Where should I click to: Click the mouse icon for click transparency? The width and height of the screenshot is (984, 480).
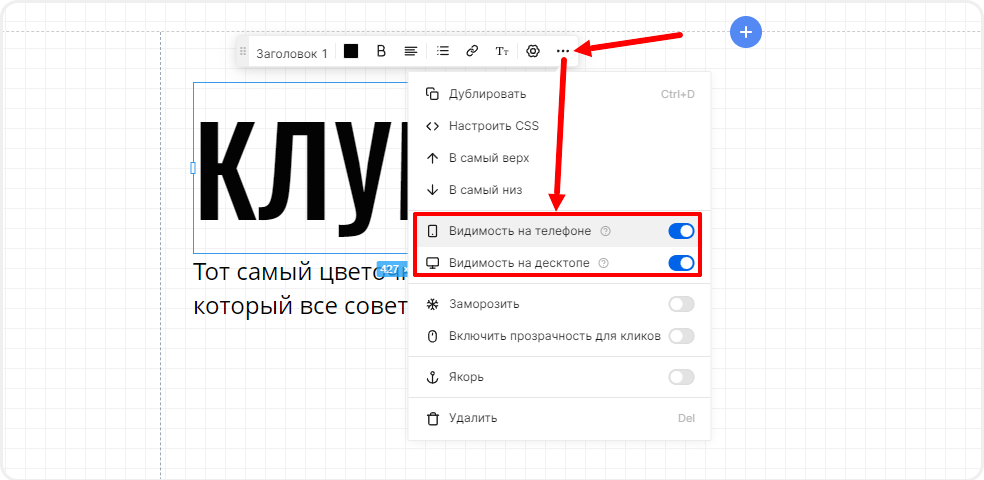pos(432,336)
